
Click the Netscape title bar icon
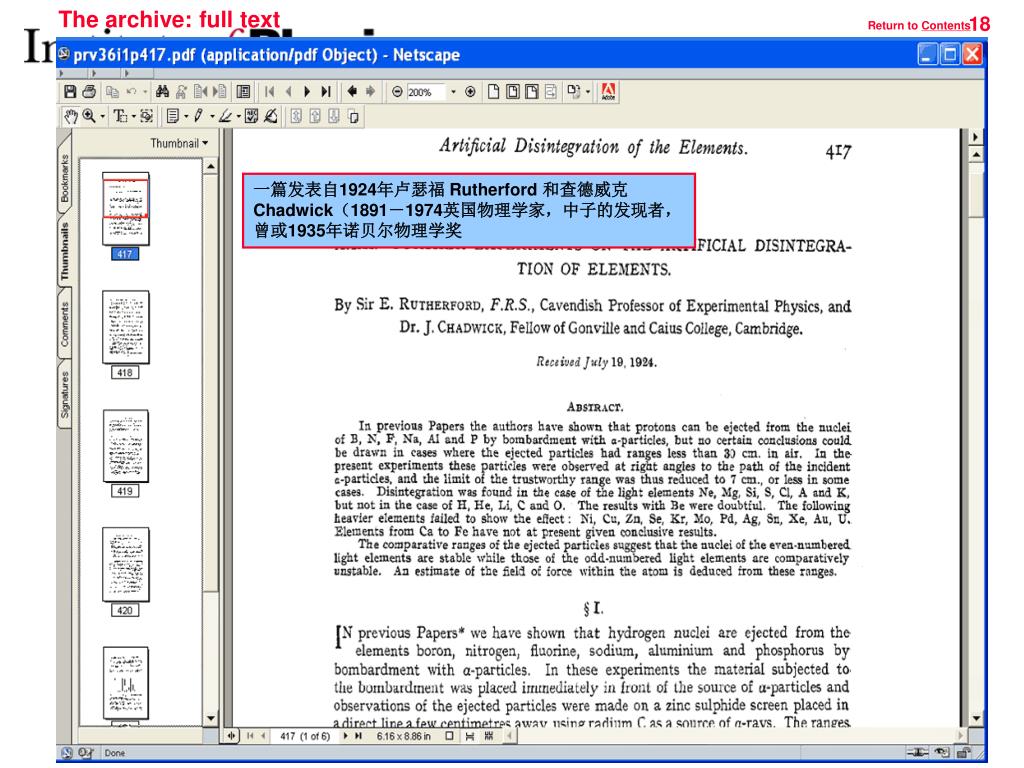pos(64,54)
